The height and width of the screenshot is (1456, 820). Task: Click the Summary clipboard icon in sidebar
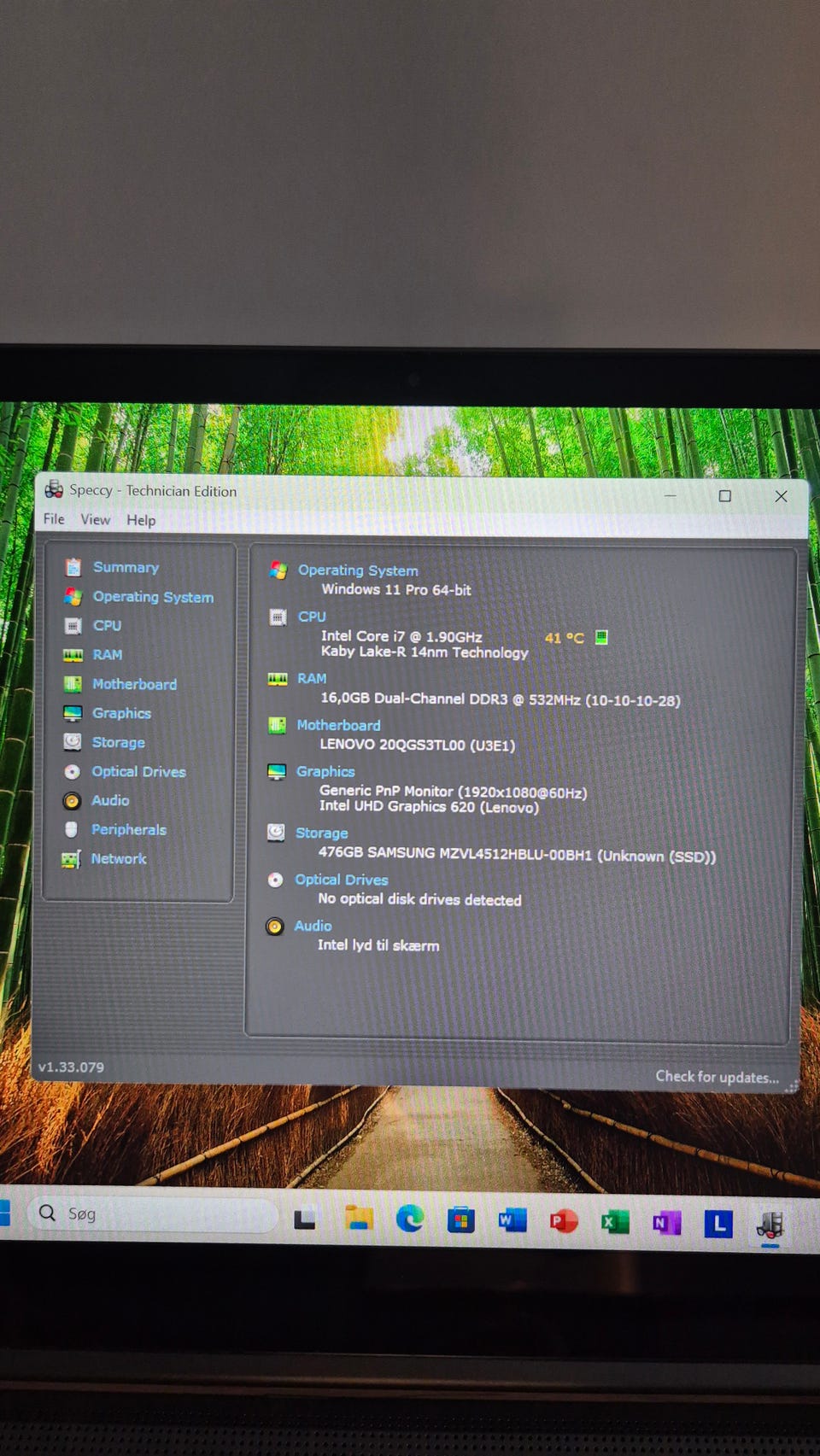coord(73,567)
